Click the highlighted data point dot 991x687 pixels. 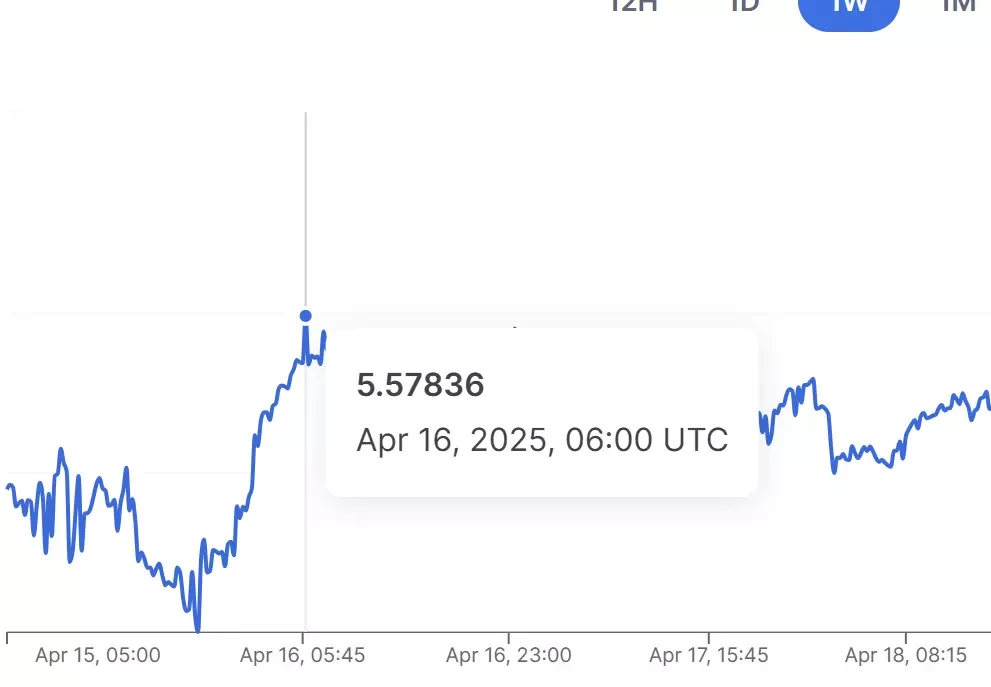(306, 315)
